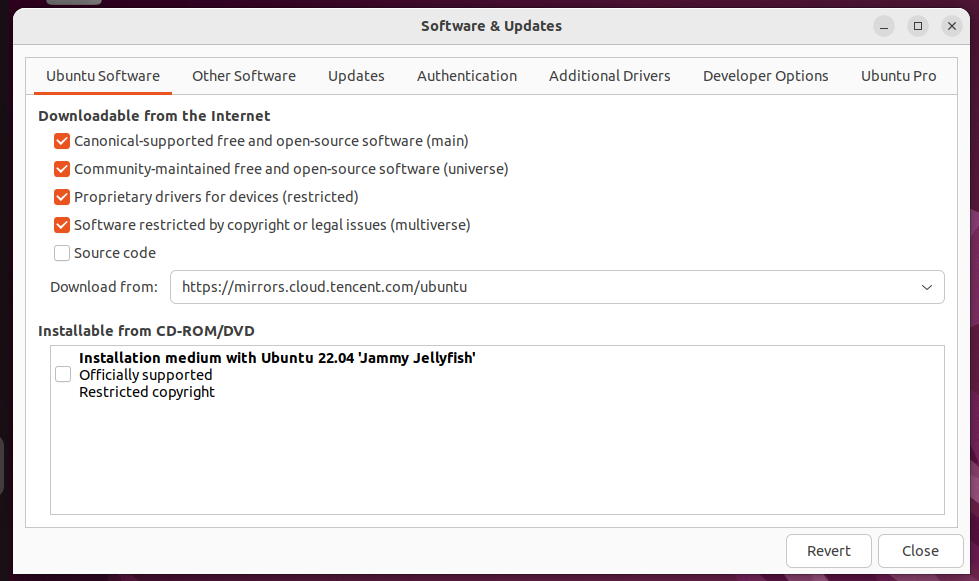979x581 pixels.
Task: Click the 'Downloadable from the Internet' heading
Action: coord(154,116)
